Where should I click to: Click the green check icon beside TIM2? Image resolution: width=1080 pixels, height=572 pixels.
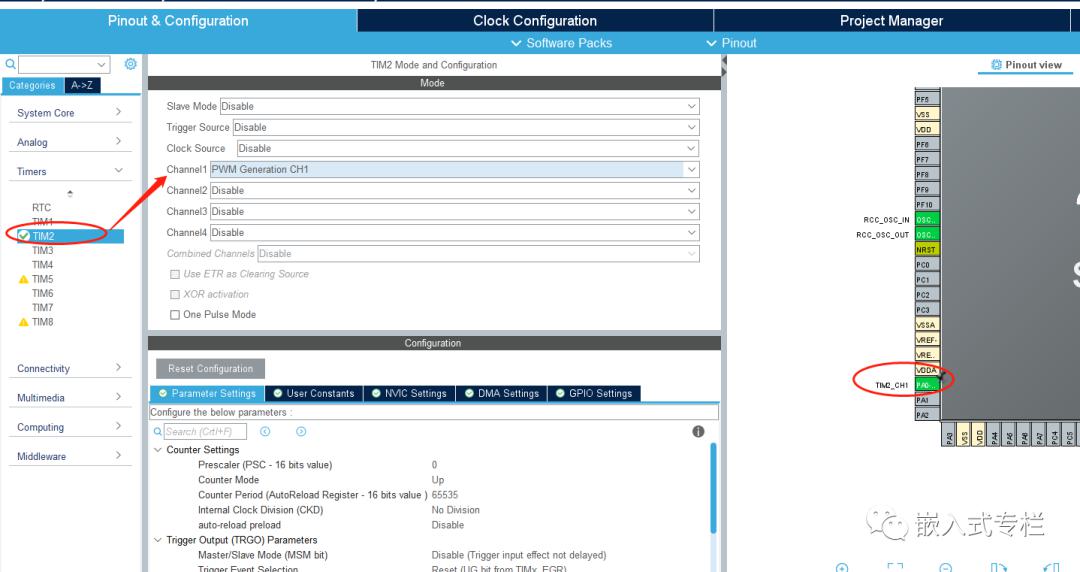pos(23,236)
